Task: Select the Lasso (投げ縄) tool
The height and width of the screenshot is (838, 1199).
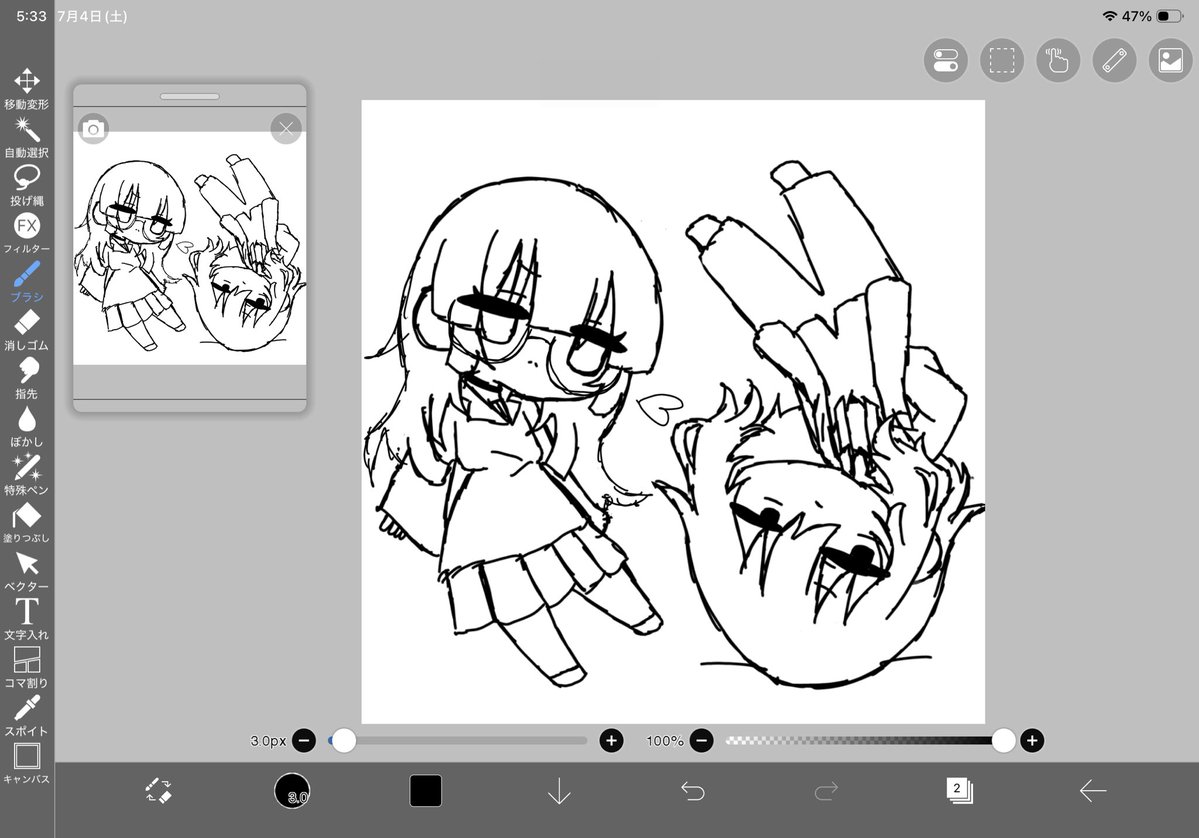Action: [27, 185]
